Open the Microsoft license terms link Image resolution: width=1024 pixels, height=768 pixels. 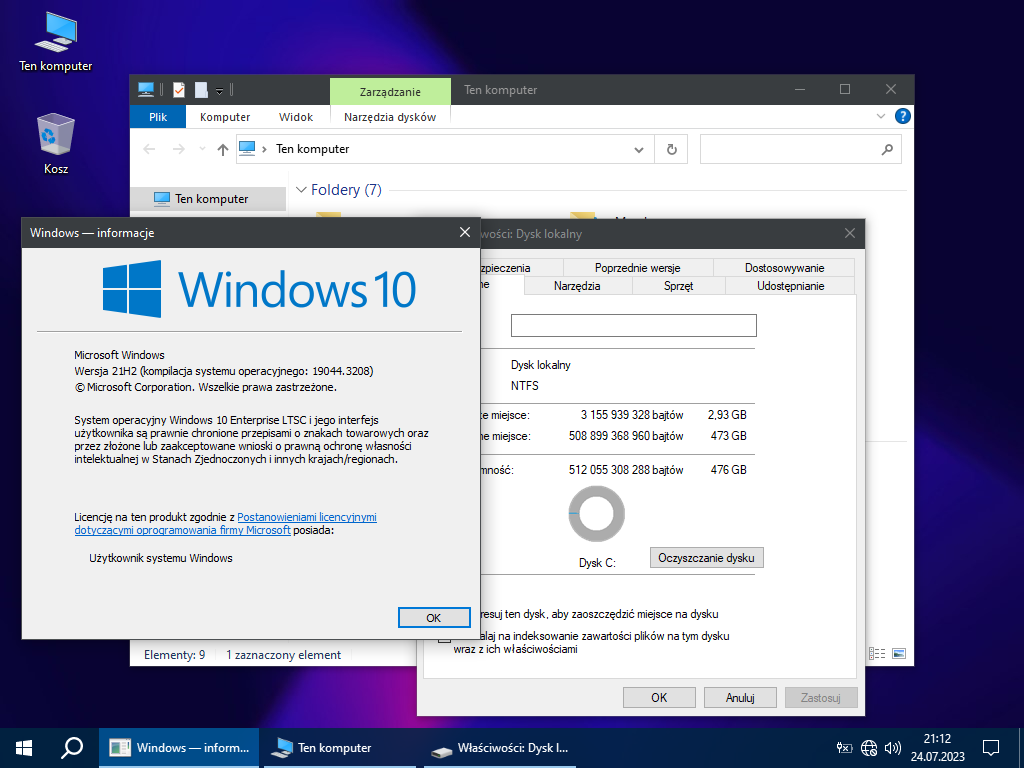pos(306,517)
